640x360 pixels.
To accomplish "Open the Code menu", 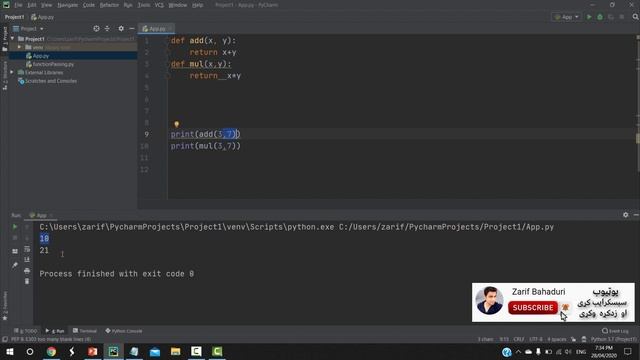I will 89,5.
